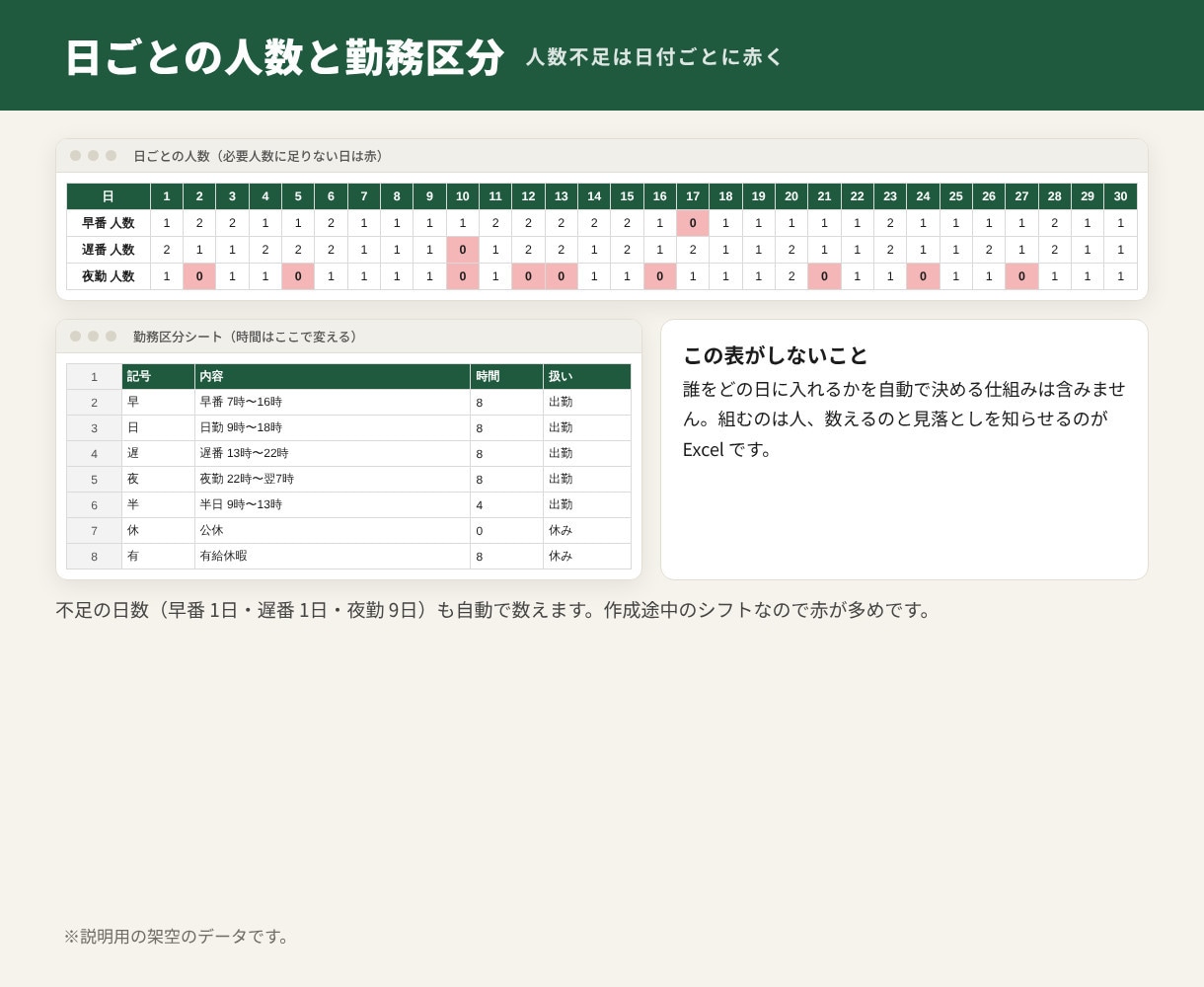Select day 10 column header

click(x=462, y=196)
